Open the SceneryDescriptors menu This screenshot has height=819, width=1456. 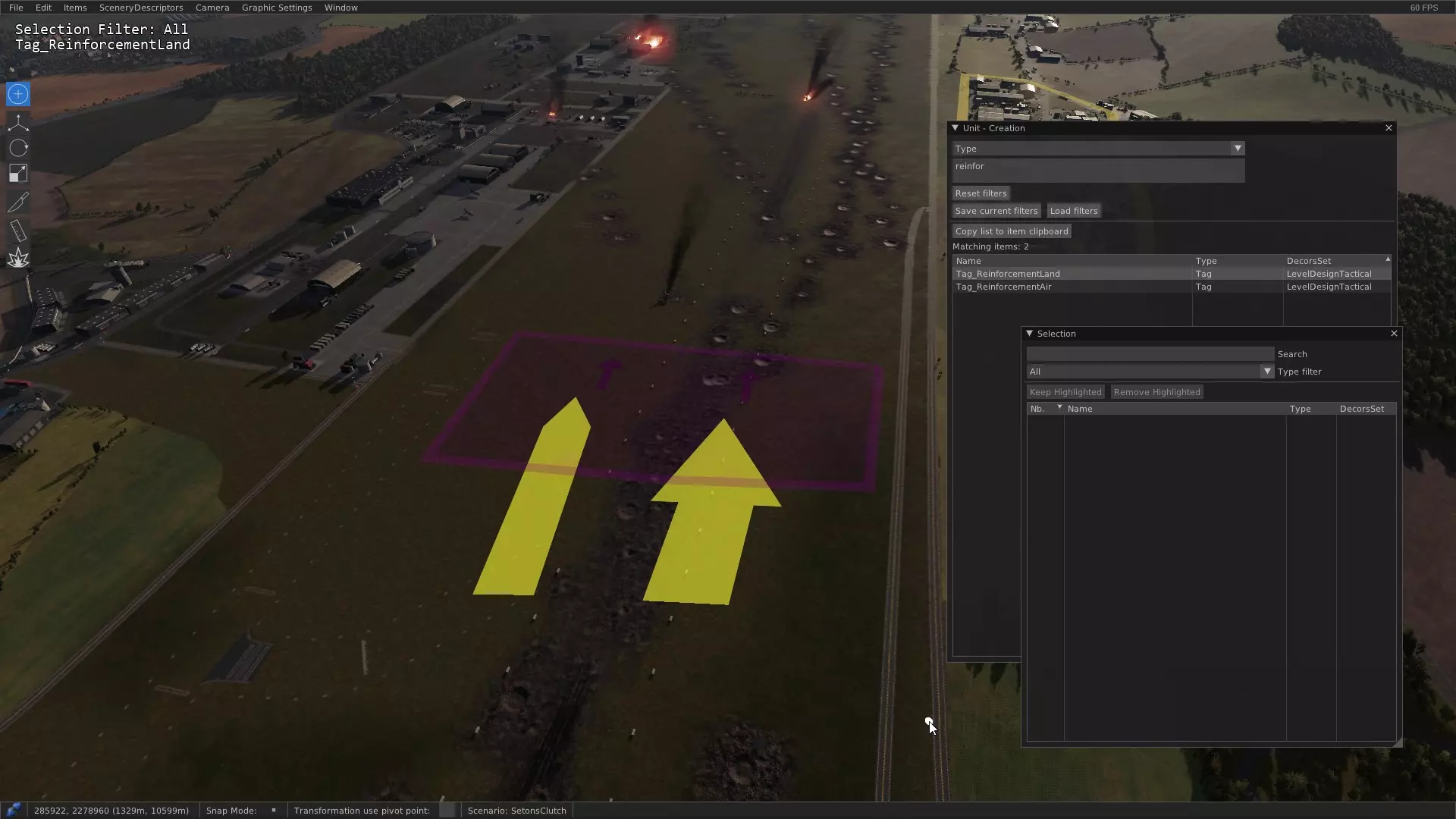click(x=141, y=8)
